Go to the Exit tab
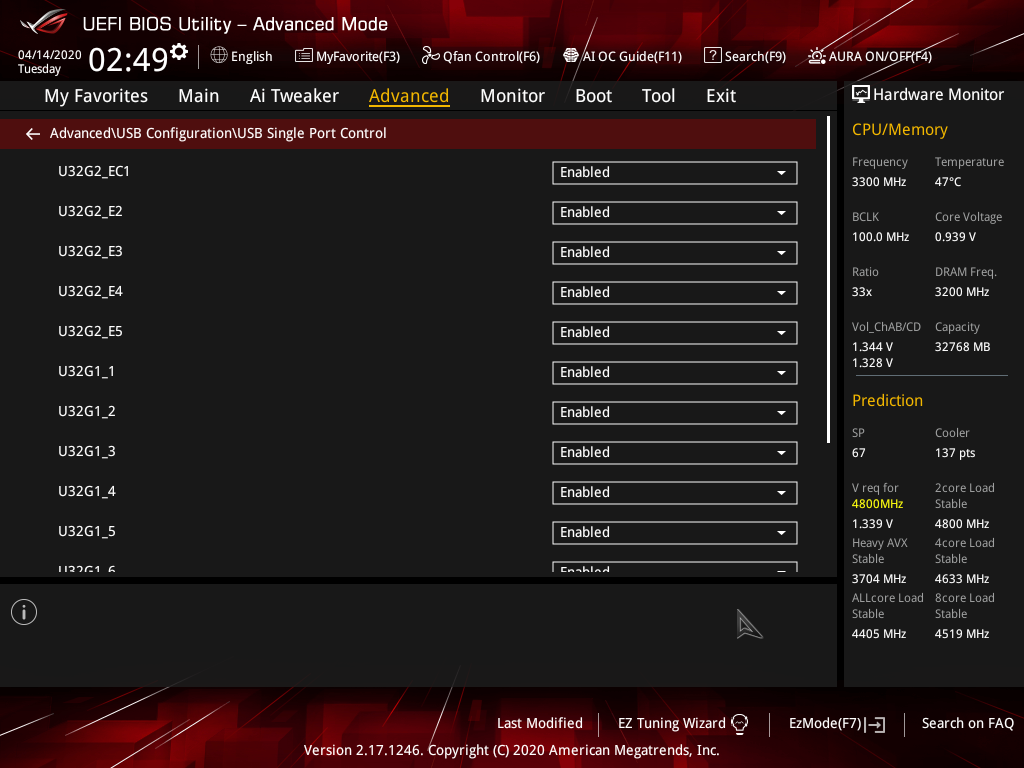The image size is (1024, 768). coord(721,96)
